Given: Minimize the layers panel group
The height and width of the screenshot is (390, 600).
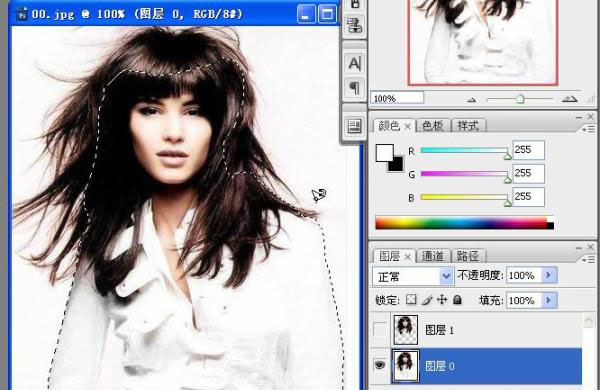Looking at the screenshot, I should (x=579, y=248).
